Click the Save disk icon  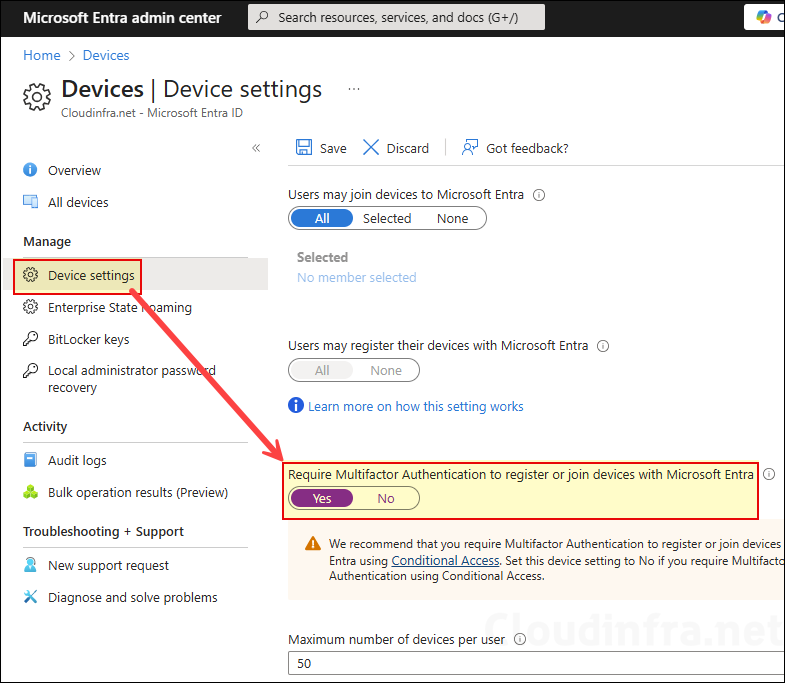tap(304, 148)
